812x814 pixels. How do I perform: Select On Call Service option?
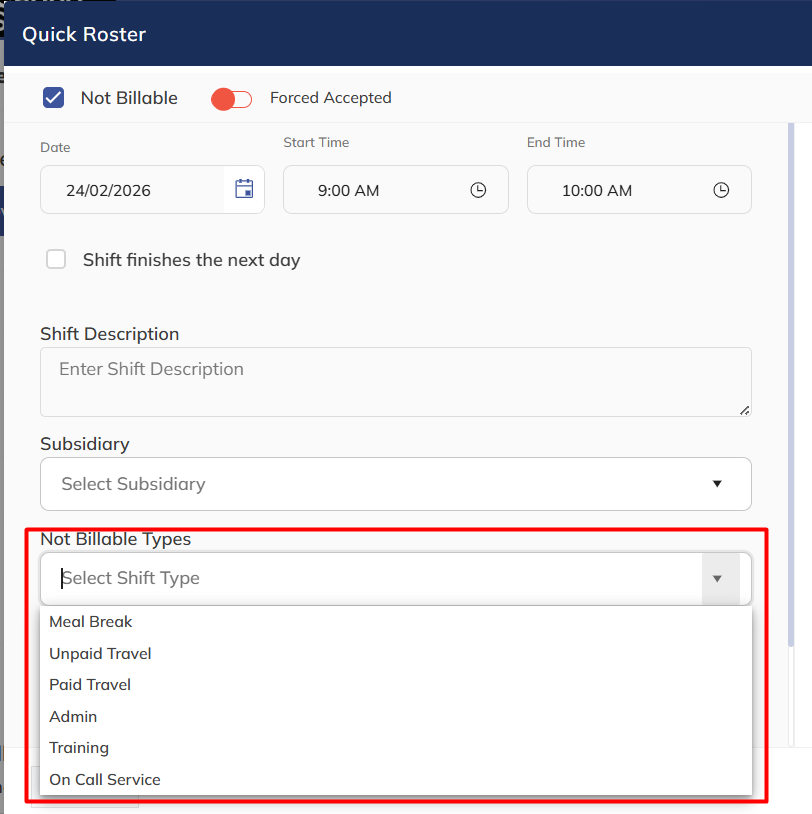click(x=105, y=780)
